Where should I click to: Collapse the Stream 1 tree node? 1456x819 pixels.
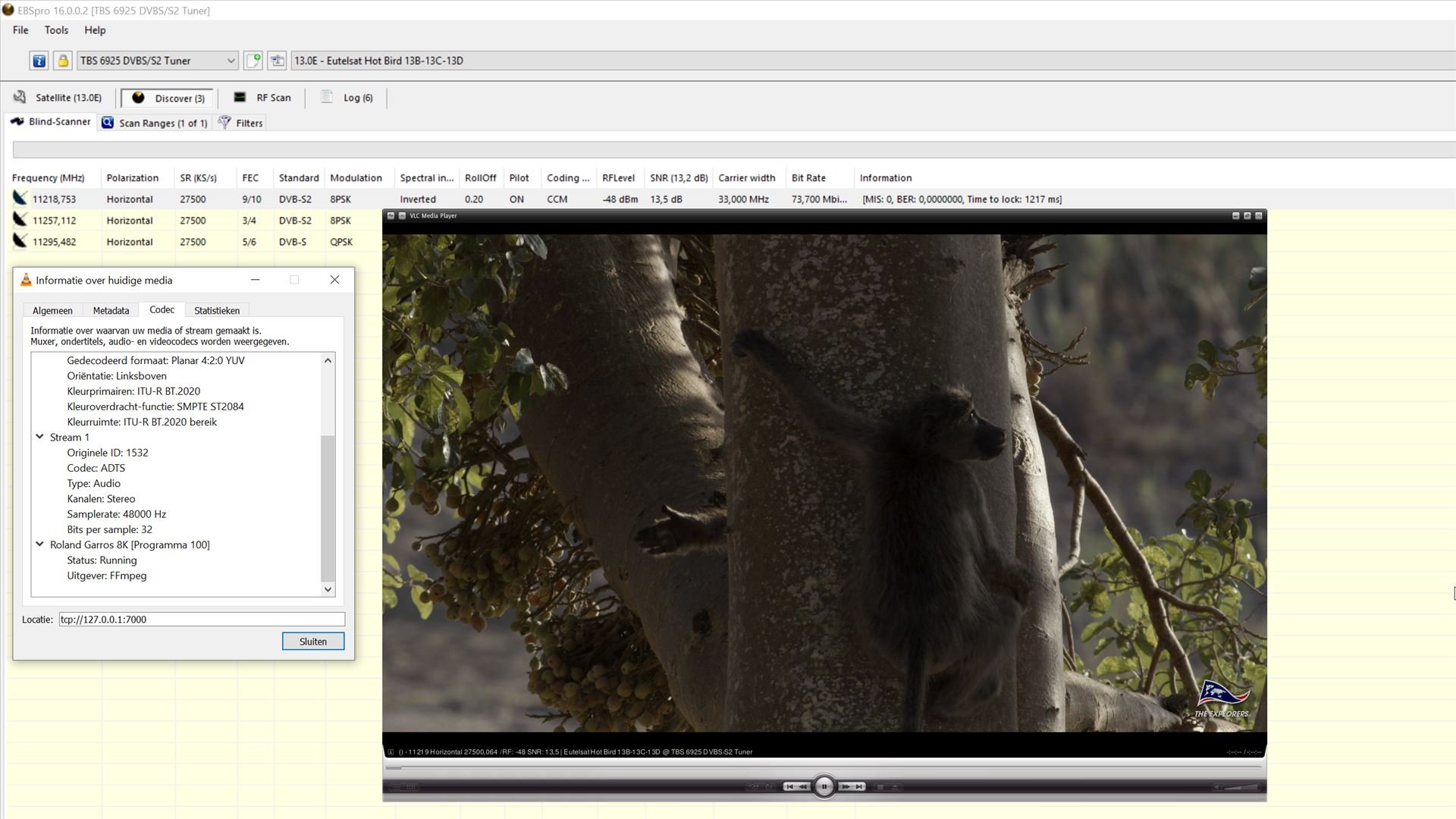pyautogui.click(x=40, y=437)
